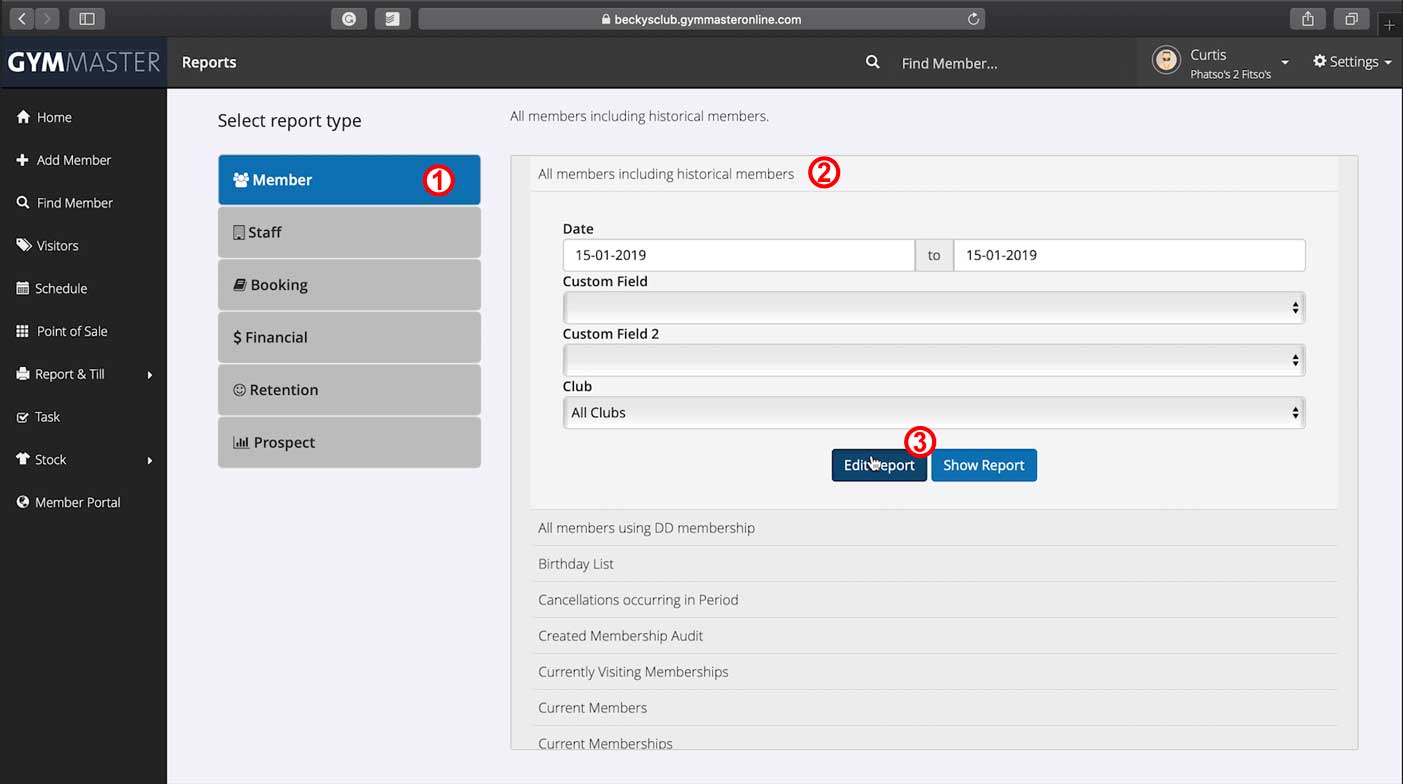Click the Show Report button
This screenshot has width=1403, height=784.
[x=983, y=465]
